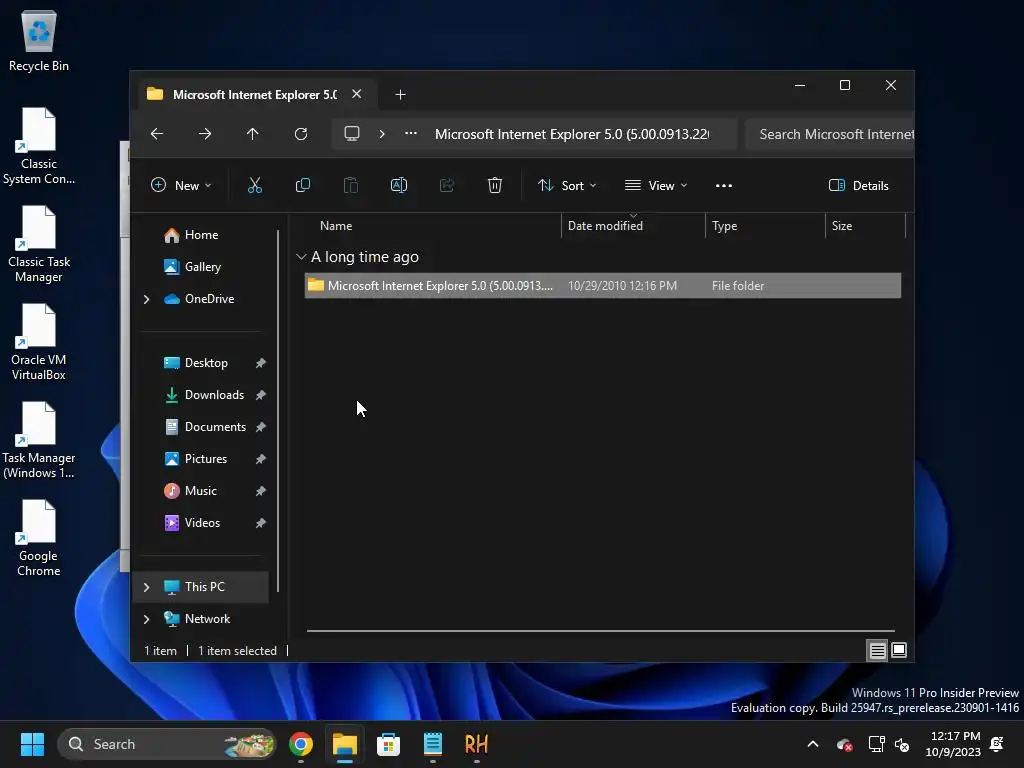This screenshot has width=1024, height=768.
Task: Click the address bar path text
Action: click(572, 134)
